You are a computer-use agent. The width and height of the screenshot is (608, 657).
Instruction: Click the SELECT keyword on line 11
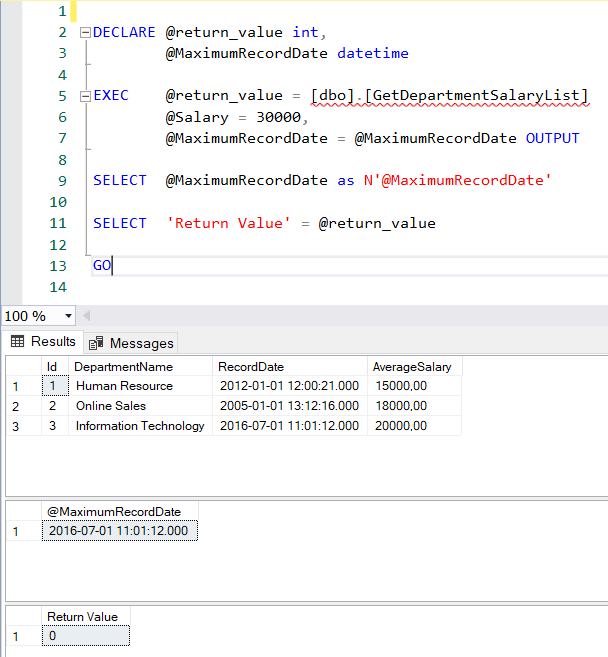point(120,223)
